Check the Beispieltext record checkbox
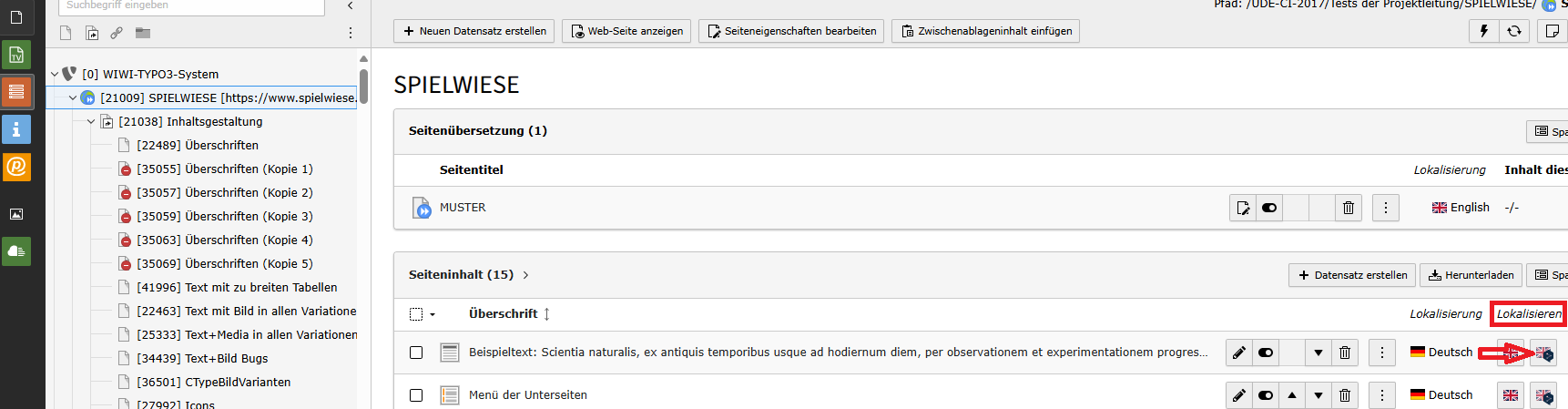This screenshot has height=409, width=1568. pos(416,353)
